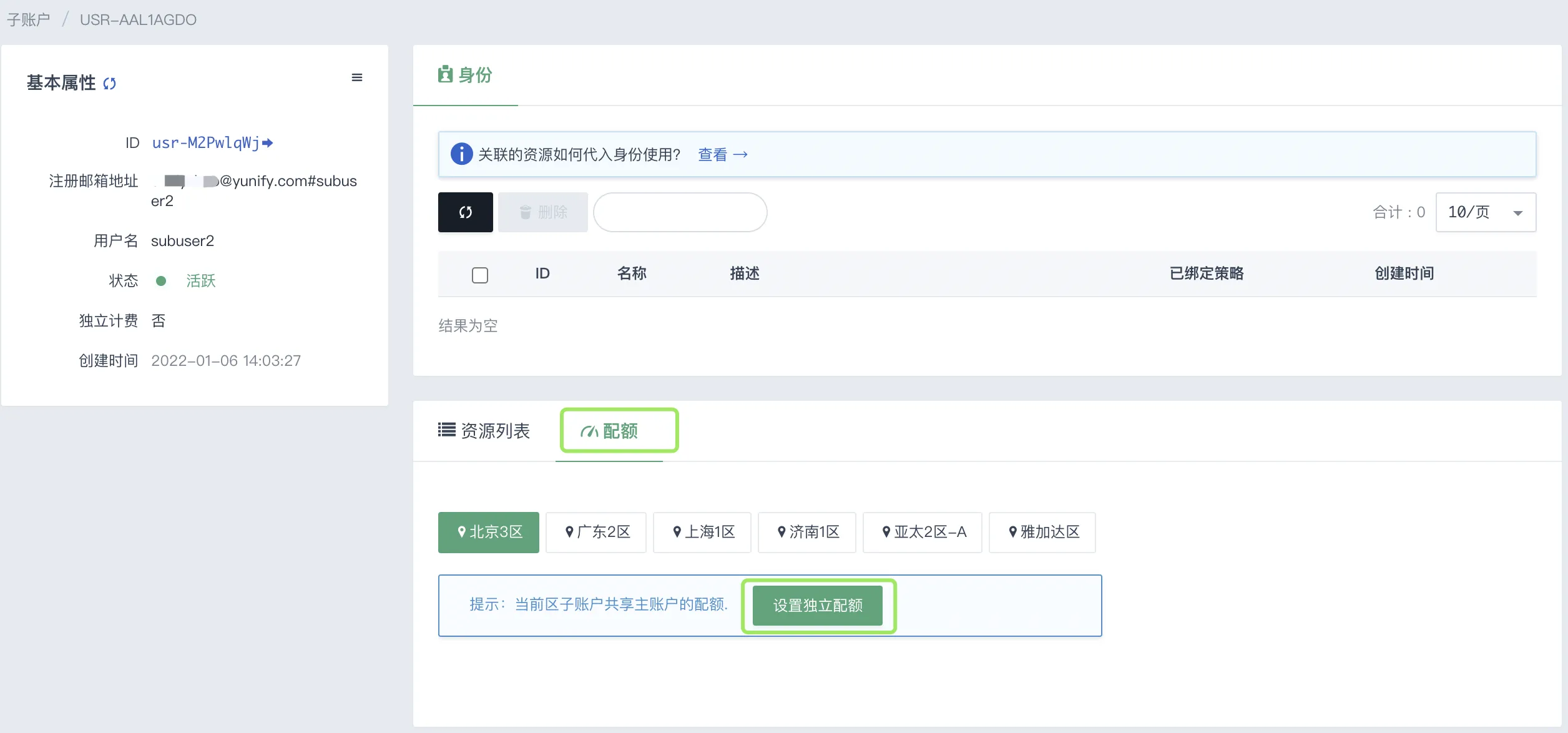Select the 广东2区 region button
The width and height of the screenshot is (1568, 733).
pos(596,532)
